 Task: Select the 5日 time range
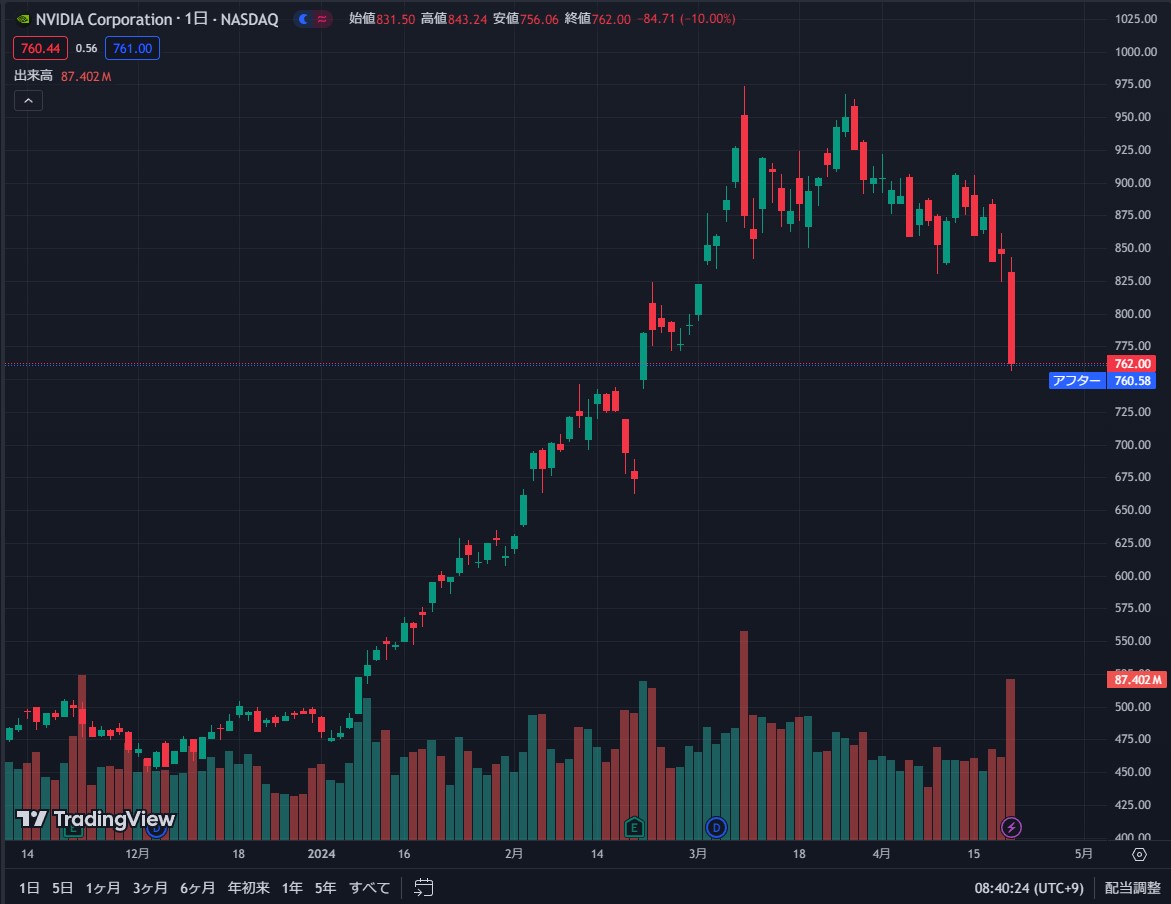[x=63, y=888]
